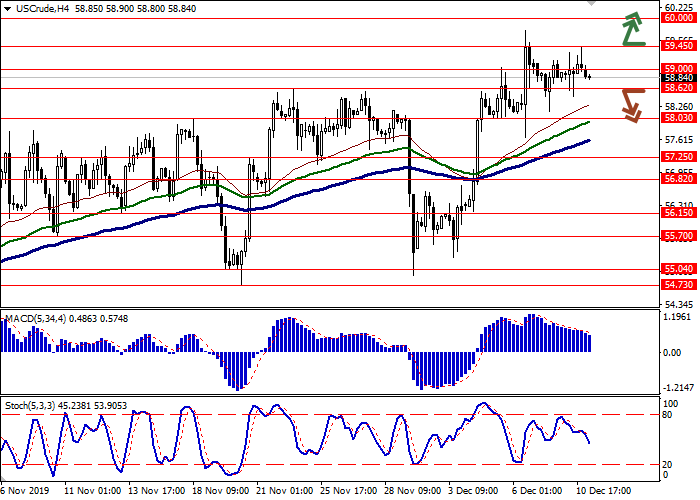Select the 59.450 price level label
The image size is (700, 500).
(678, 45)
